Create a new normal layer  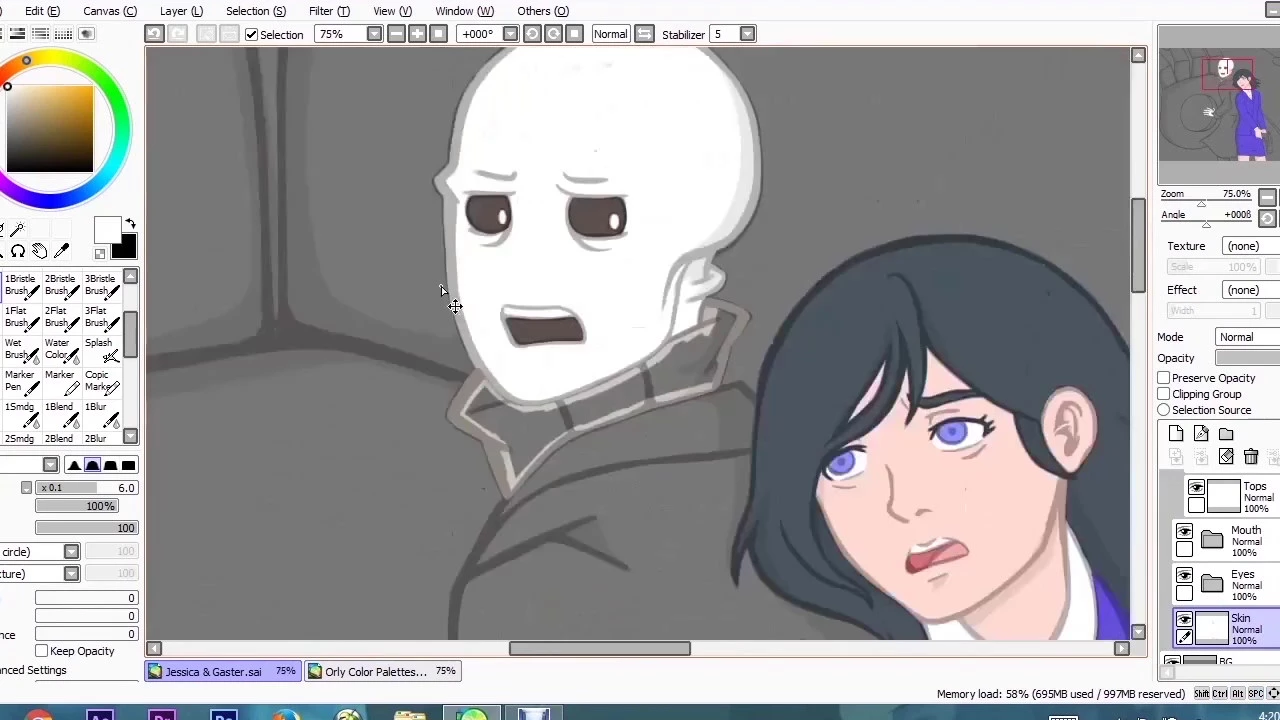click(x=1176, y=433)
